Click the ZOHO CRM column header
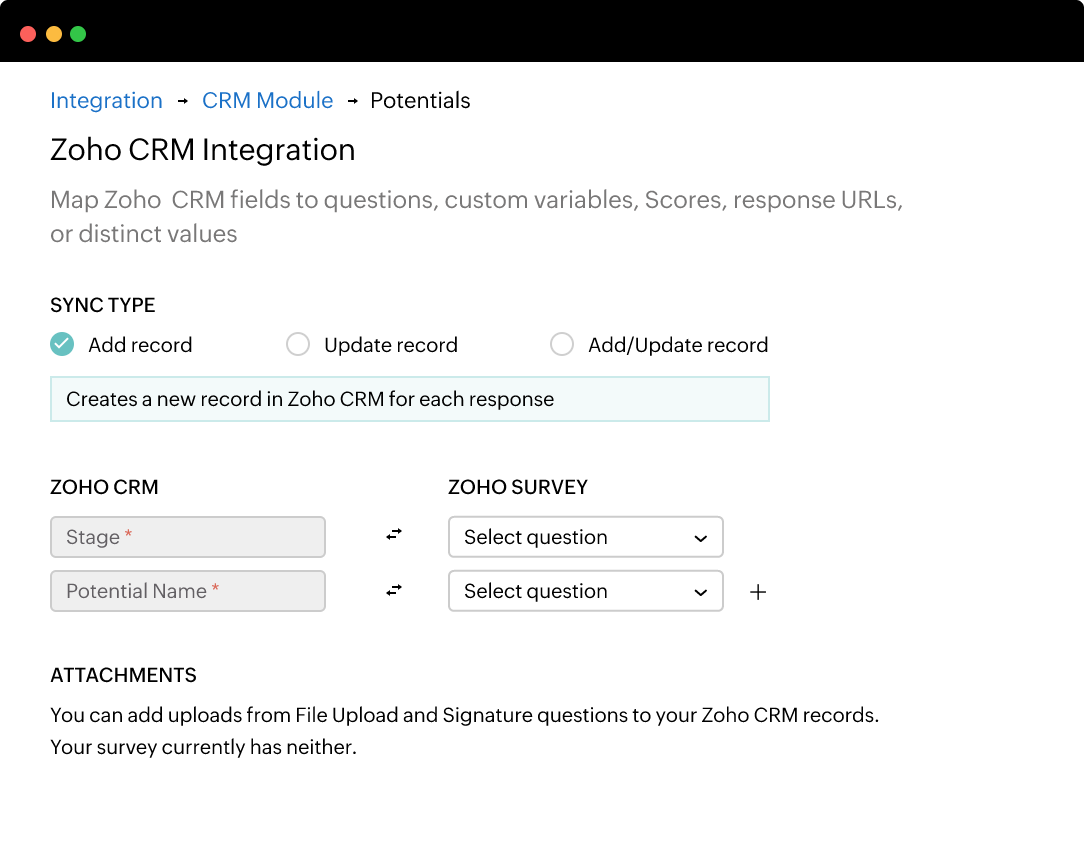1084x852 pixels. point(104,487)
